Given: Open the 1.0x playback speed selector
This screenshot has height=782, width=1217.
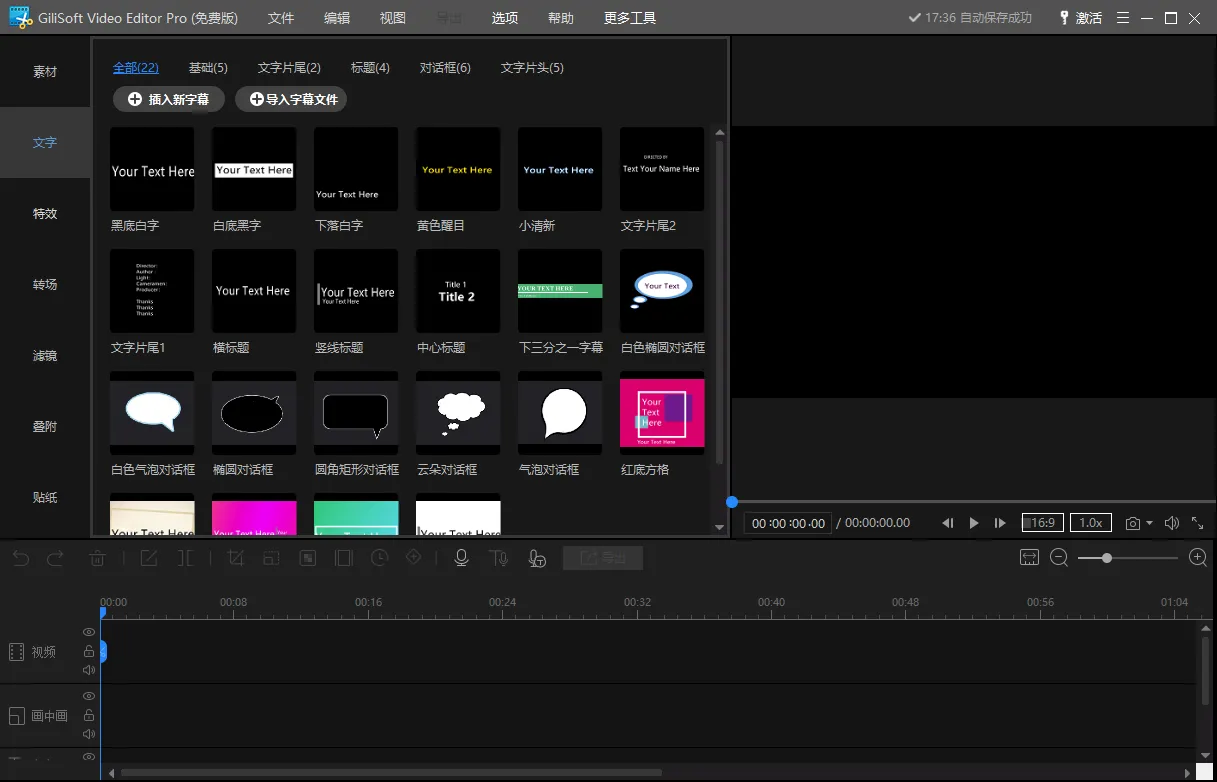Looking at the screenshot, I should [x=1090, y=523].
